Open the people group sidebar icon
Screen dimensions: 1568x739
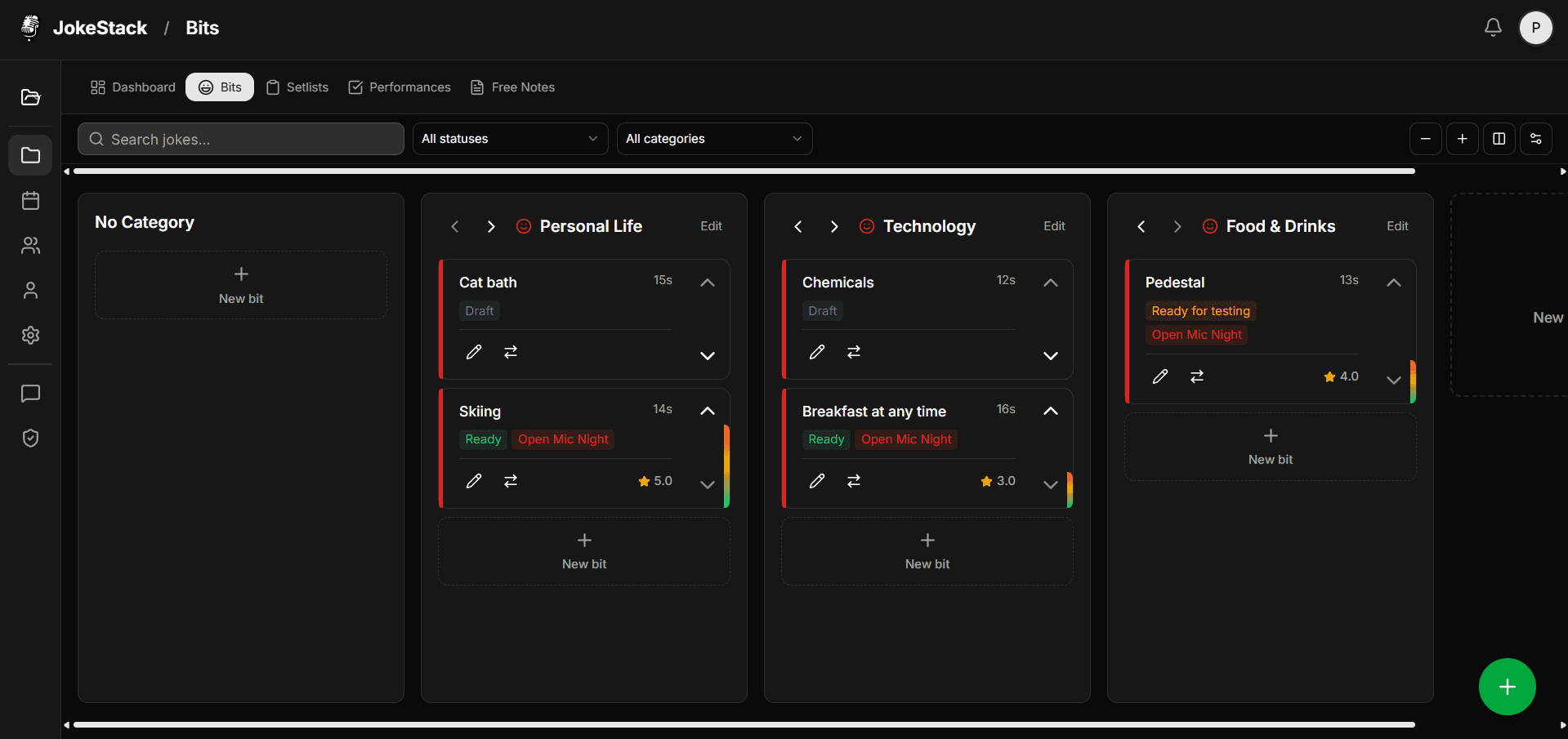(x=30, y=245)
